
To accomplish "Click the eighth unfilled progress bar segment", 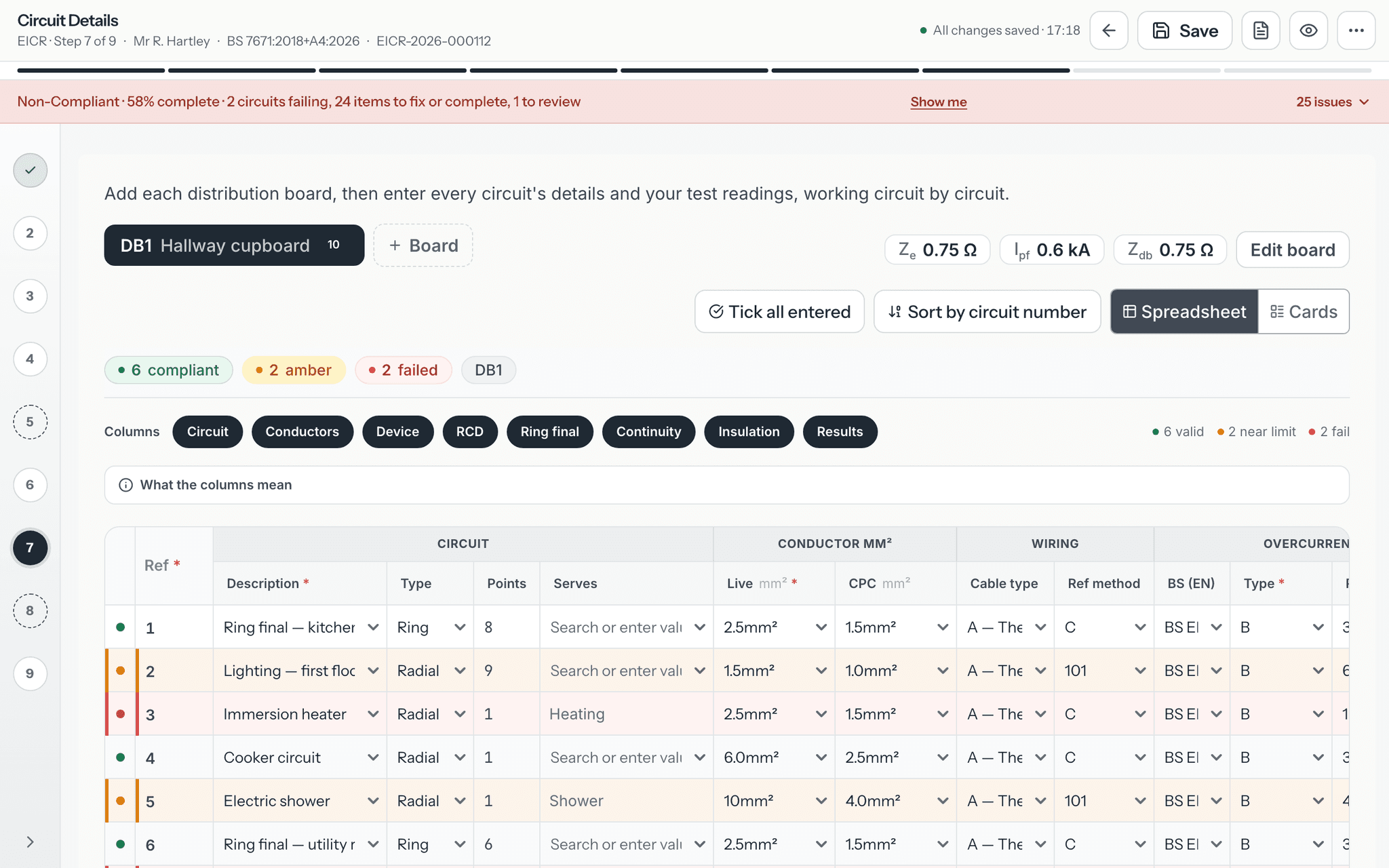I will tap(1146, 71).
